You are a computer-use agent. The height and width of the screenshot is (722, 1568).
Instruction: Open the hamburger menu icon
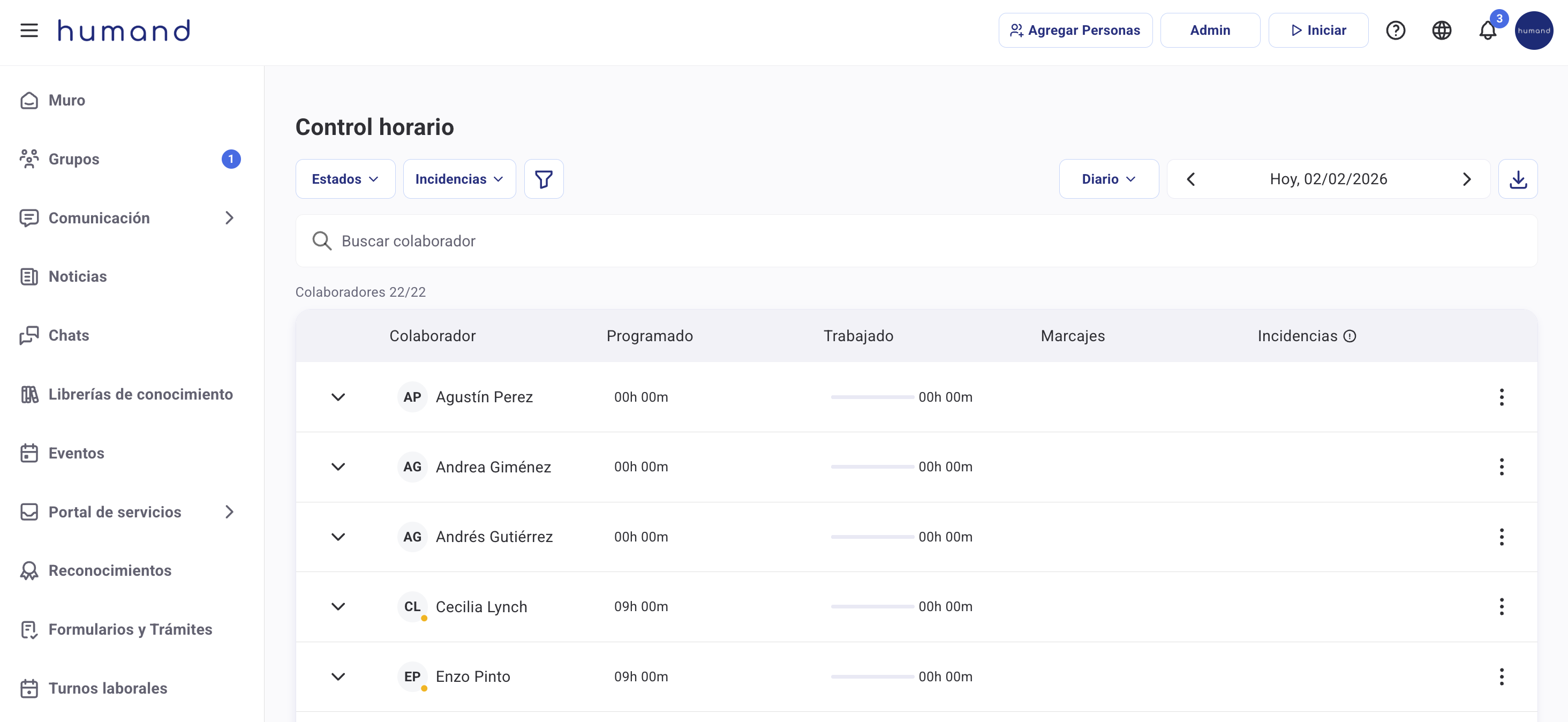tap(28, 31)
